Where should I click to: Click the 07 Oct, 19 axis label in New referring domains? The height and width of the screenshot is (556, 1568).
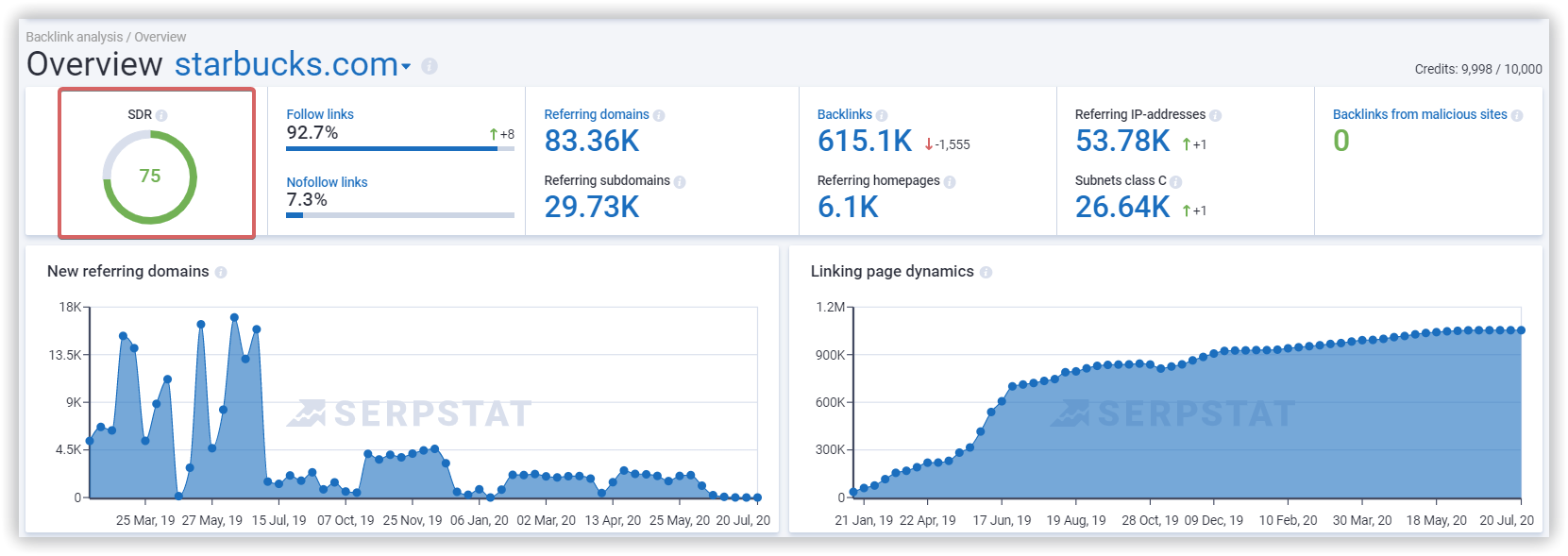[x=346, y=520]
